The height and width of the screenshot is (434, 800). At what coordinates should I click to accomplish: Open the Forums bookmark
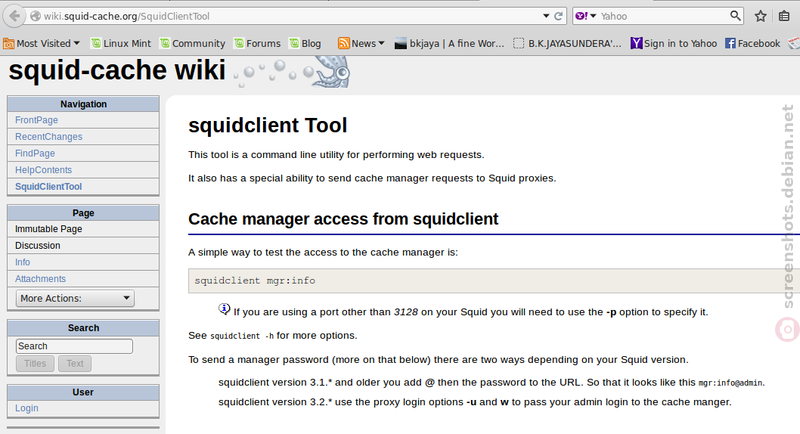(257, 43)
